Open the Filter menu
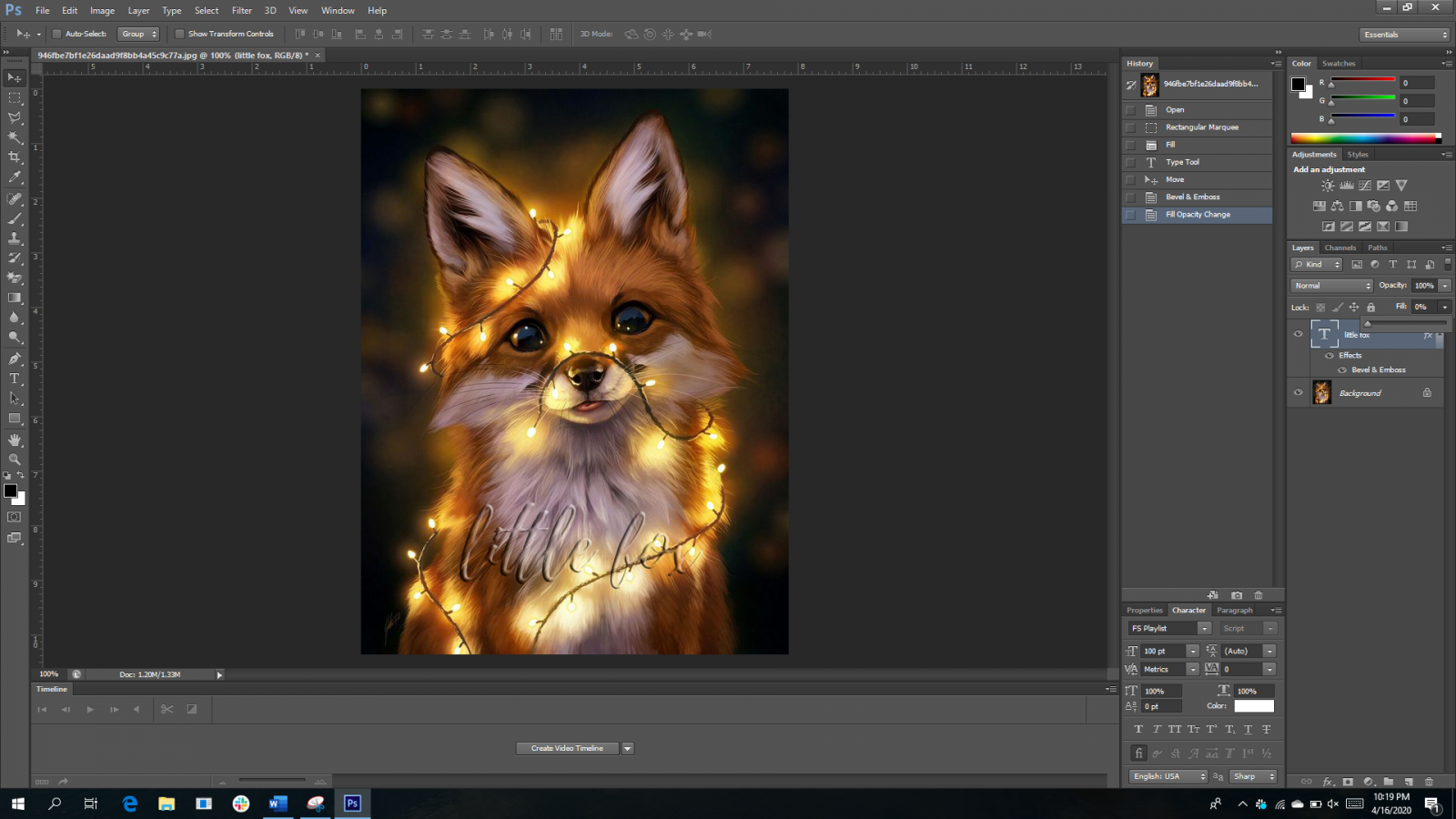 [x=241, y=10]
